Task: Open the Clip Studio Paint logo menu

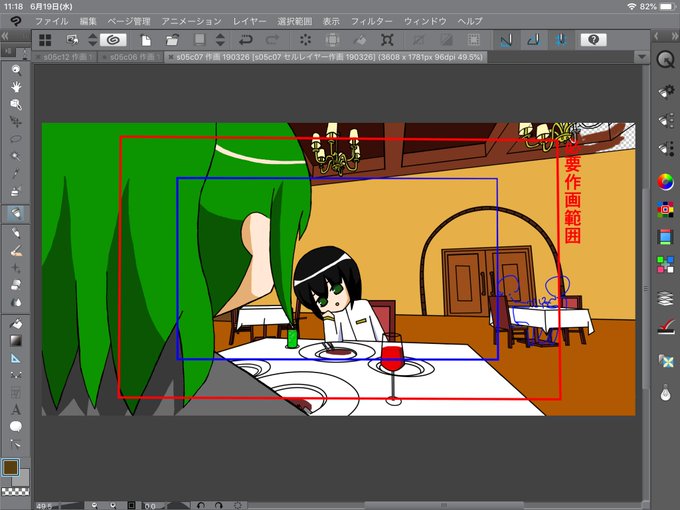Action: tap(16, 21)
